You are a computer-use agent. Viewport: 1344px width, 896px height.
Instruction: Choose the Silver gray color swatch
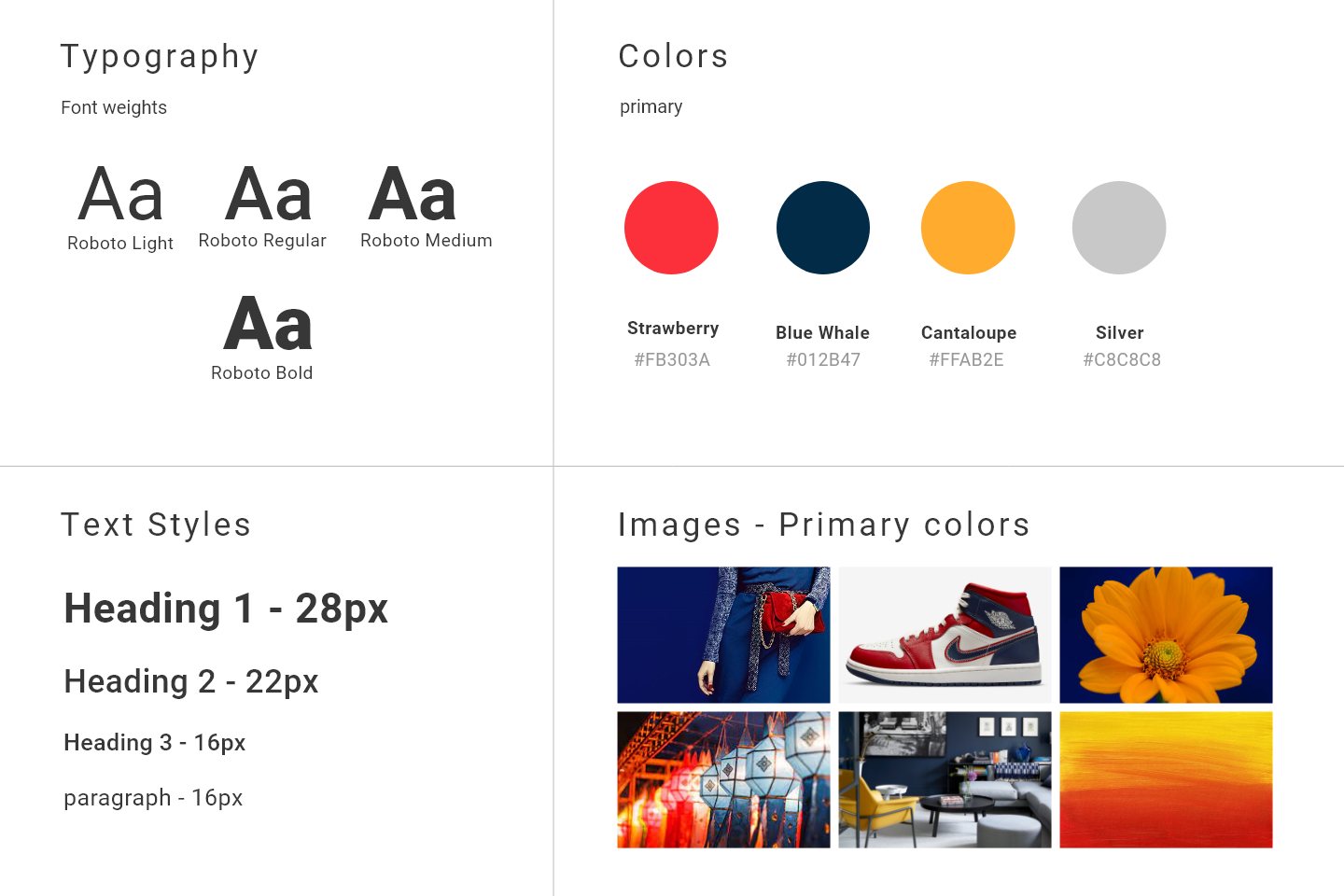pos(1119,228)
